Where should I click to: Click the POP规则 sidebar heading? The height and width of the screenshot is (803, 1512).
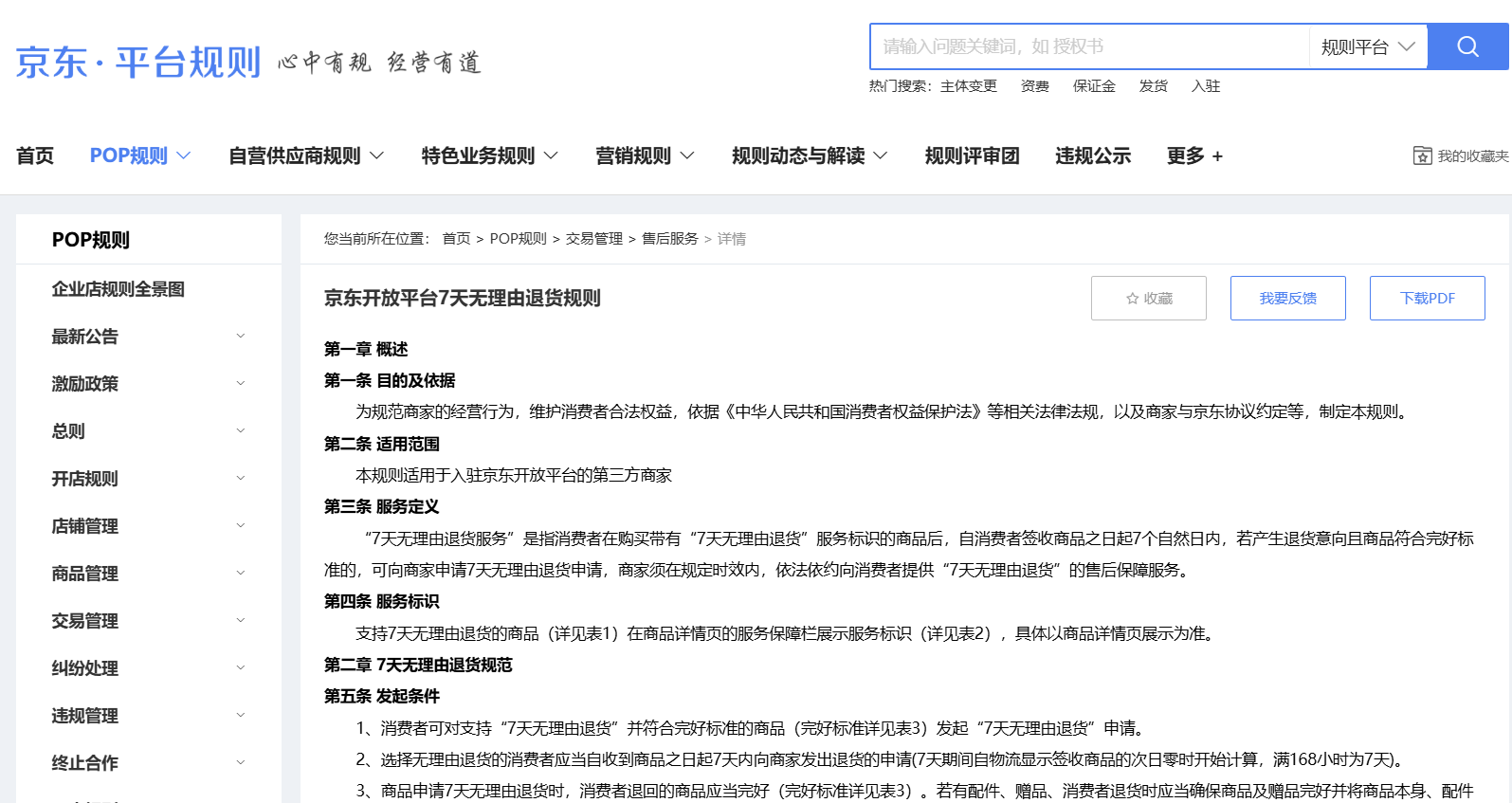click(91, 240)
